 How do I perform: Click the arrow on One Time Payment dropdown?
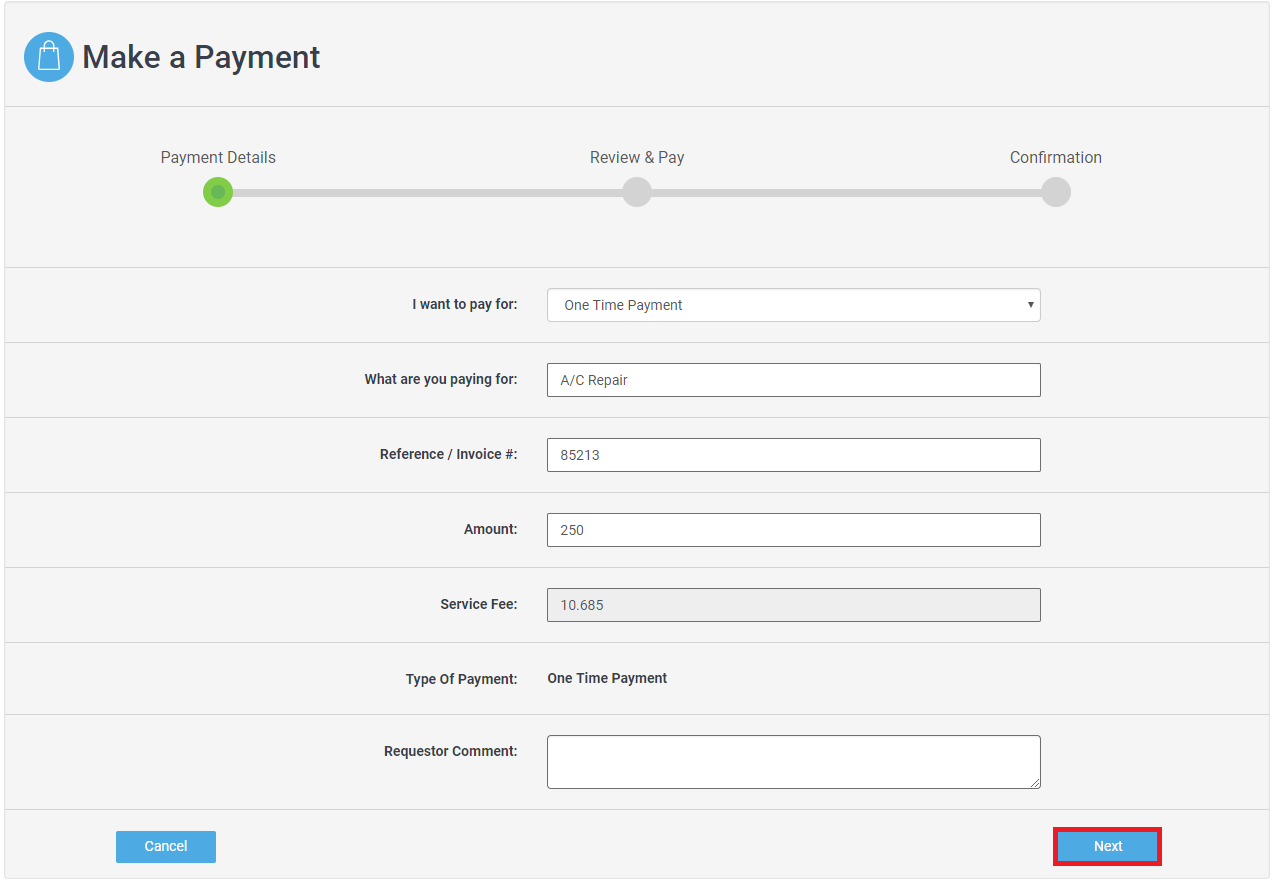(1030, 305)
